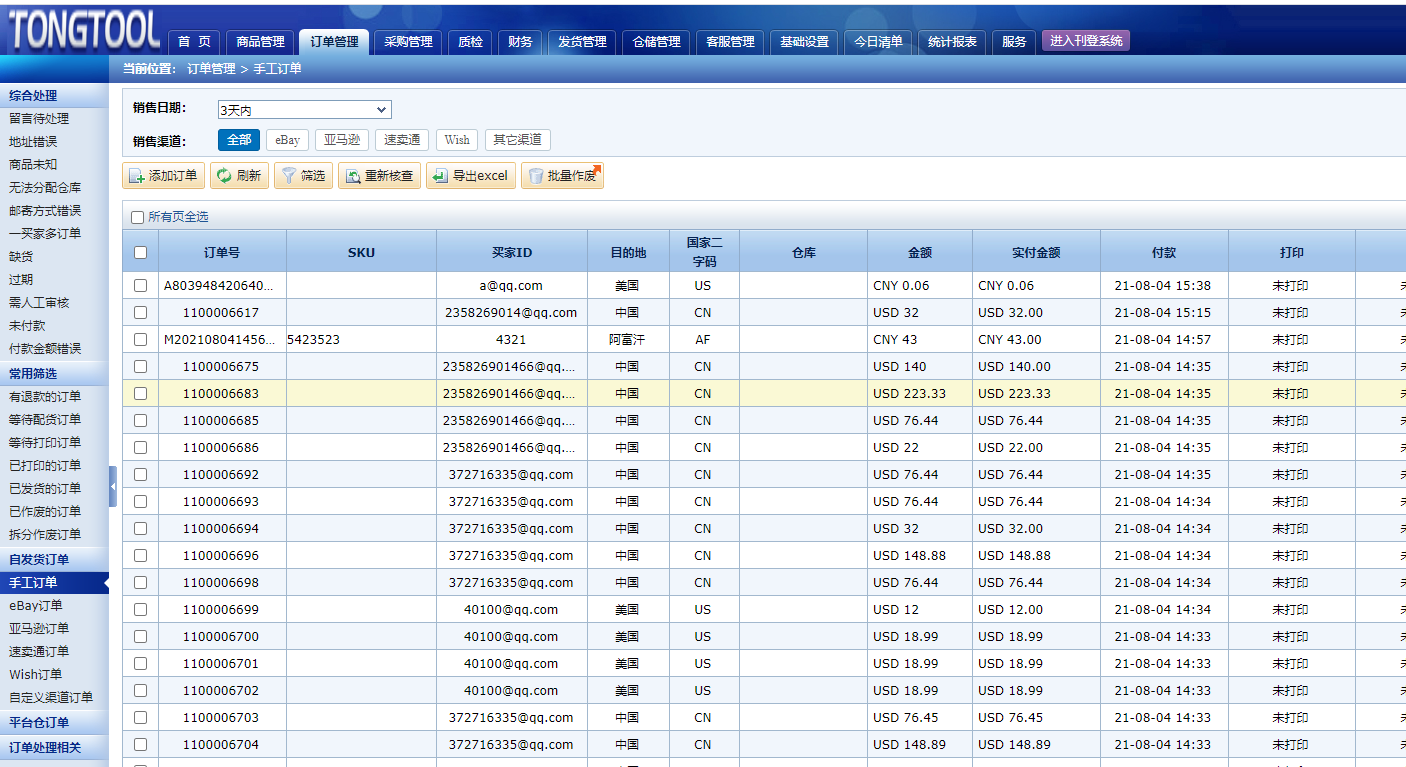
Task: Filter by the eBay sales channel
Action: point(287,140)
